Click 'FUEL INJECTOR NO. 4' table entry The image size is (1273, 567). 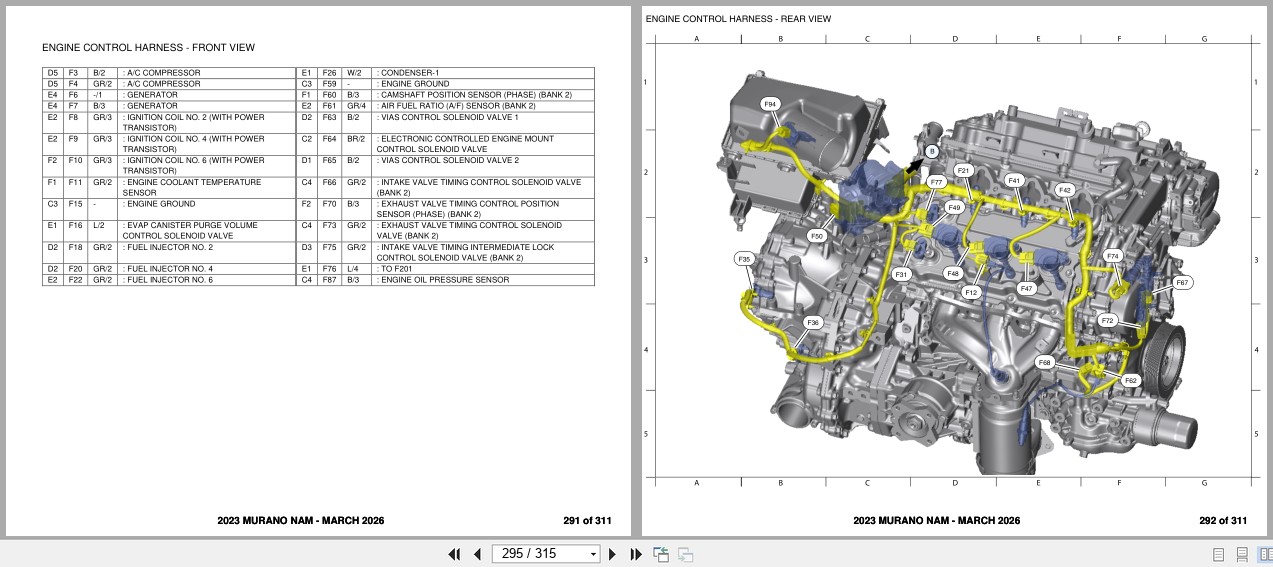[168, 269]
